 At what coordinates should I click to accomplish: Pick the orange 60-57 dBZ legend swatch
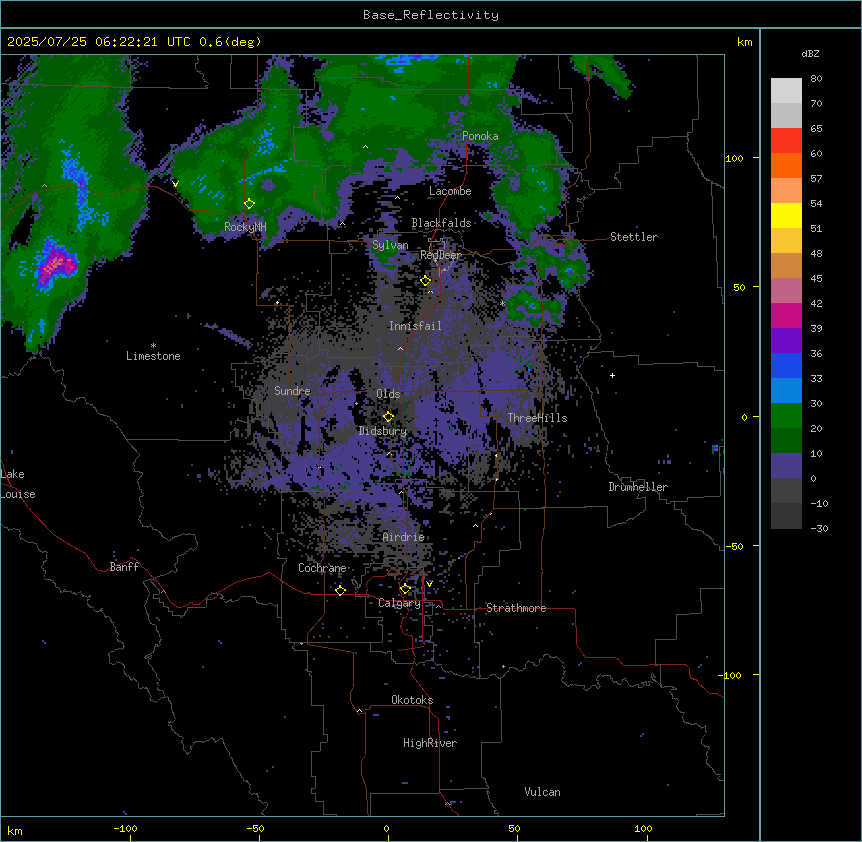(x=786, y=165)
